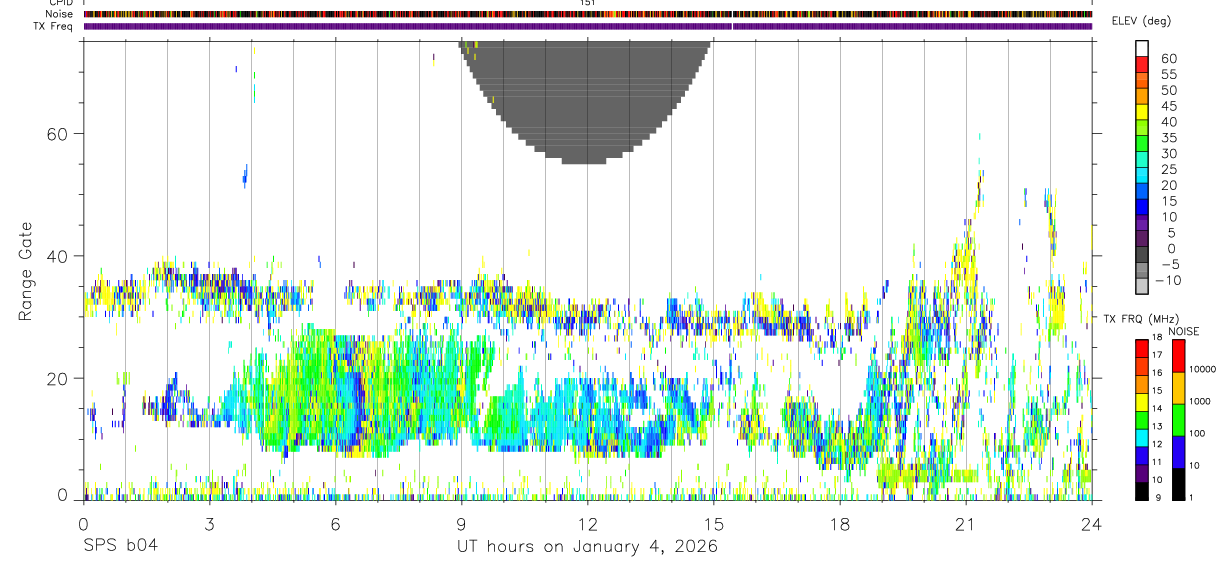Click hour tick label "6" on time axis
1228x567 pixels.
(x=335, y=524)
